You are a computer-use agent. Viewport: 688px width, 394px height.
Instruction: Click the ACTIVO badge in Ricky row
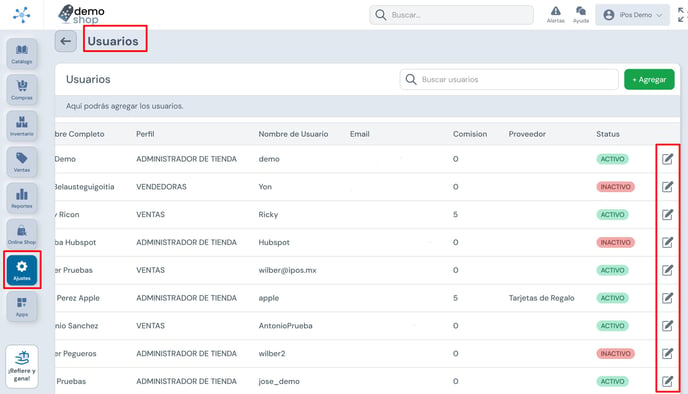coord(612,215)
